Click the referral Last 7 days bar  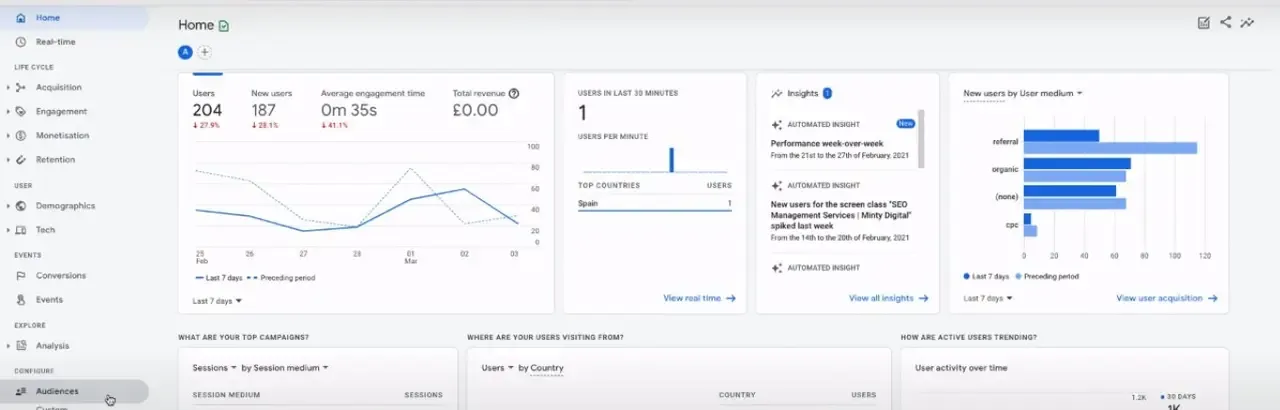(x=1061, y=136)
